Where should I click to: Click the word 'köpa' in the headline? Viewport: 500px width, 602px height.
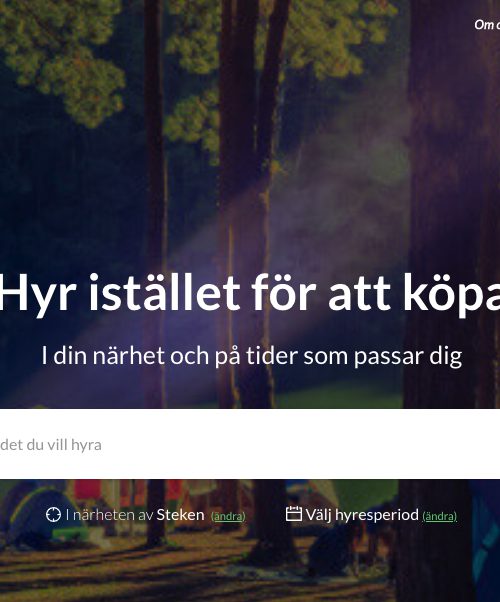point(452,294)
